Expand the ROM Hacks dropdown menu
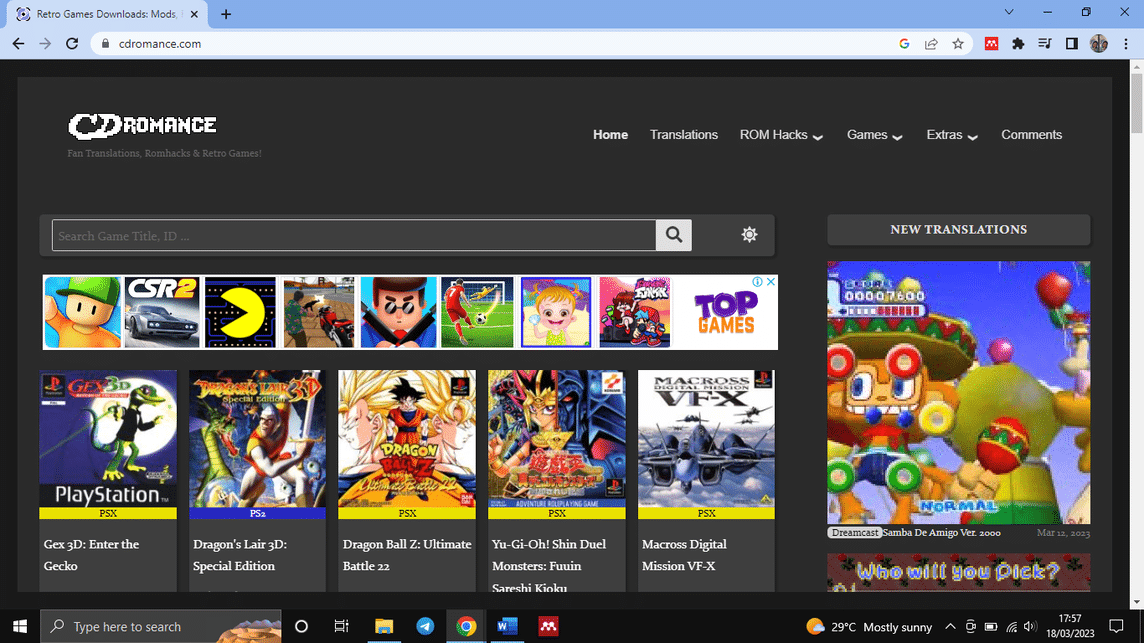The image size is (1144, 643). coord(781,135)
